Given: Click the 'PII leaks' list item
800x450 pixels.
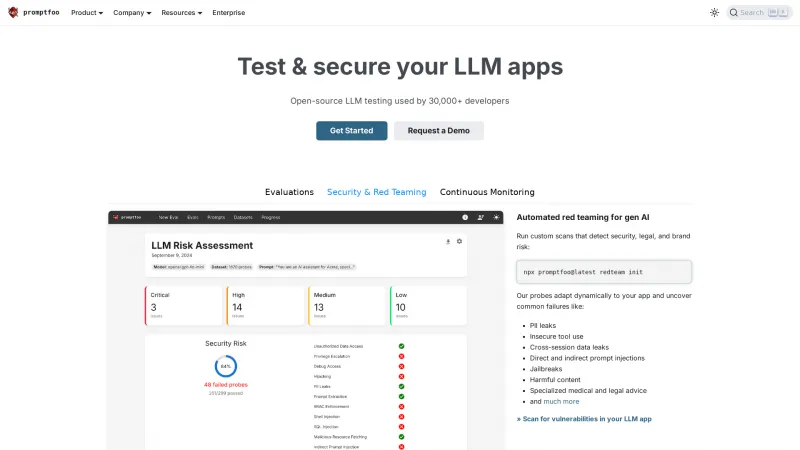Looking at the screenshot, I should pos(543,326).
